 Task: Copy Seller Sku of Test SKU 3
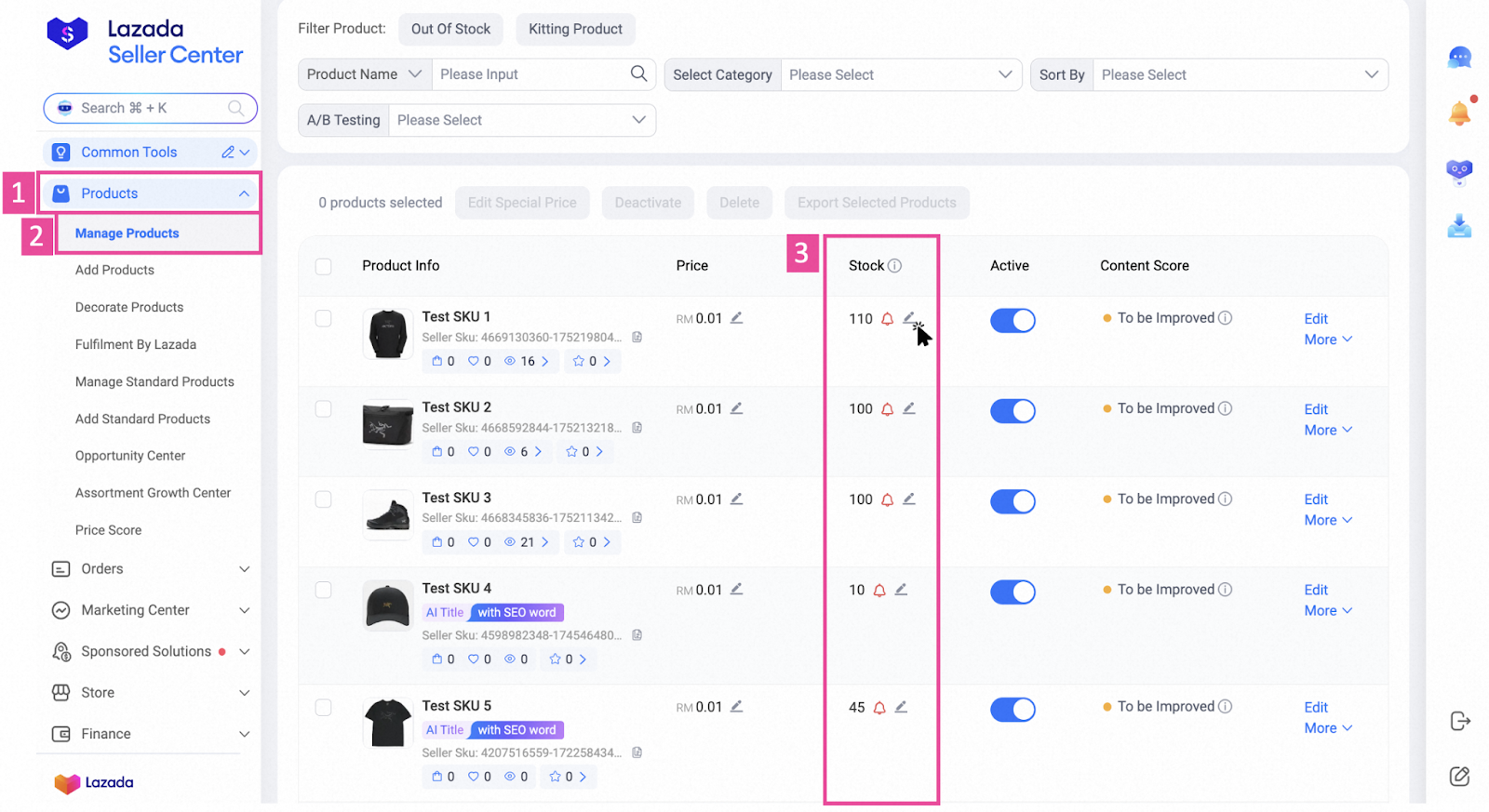pos(637,518)
